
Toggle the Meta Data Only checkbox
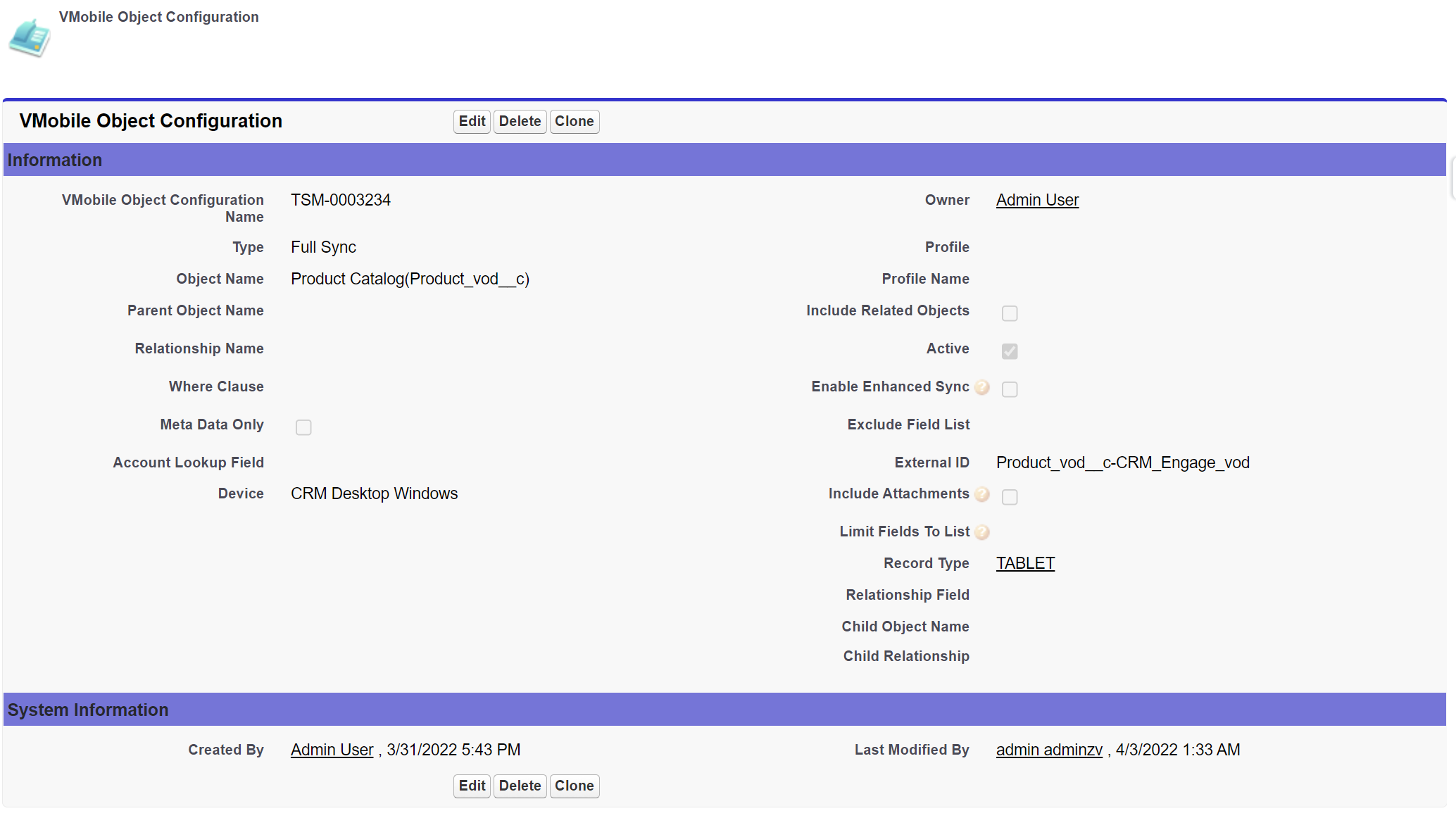coord(303,427)
